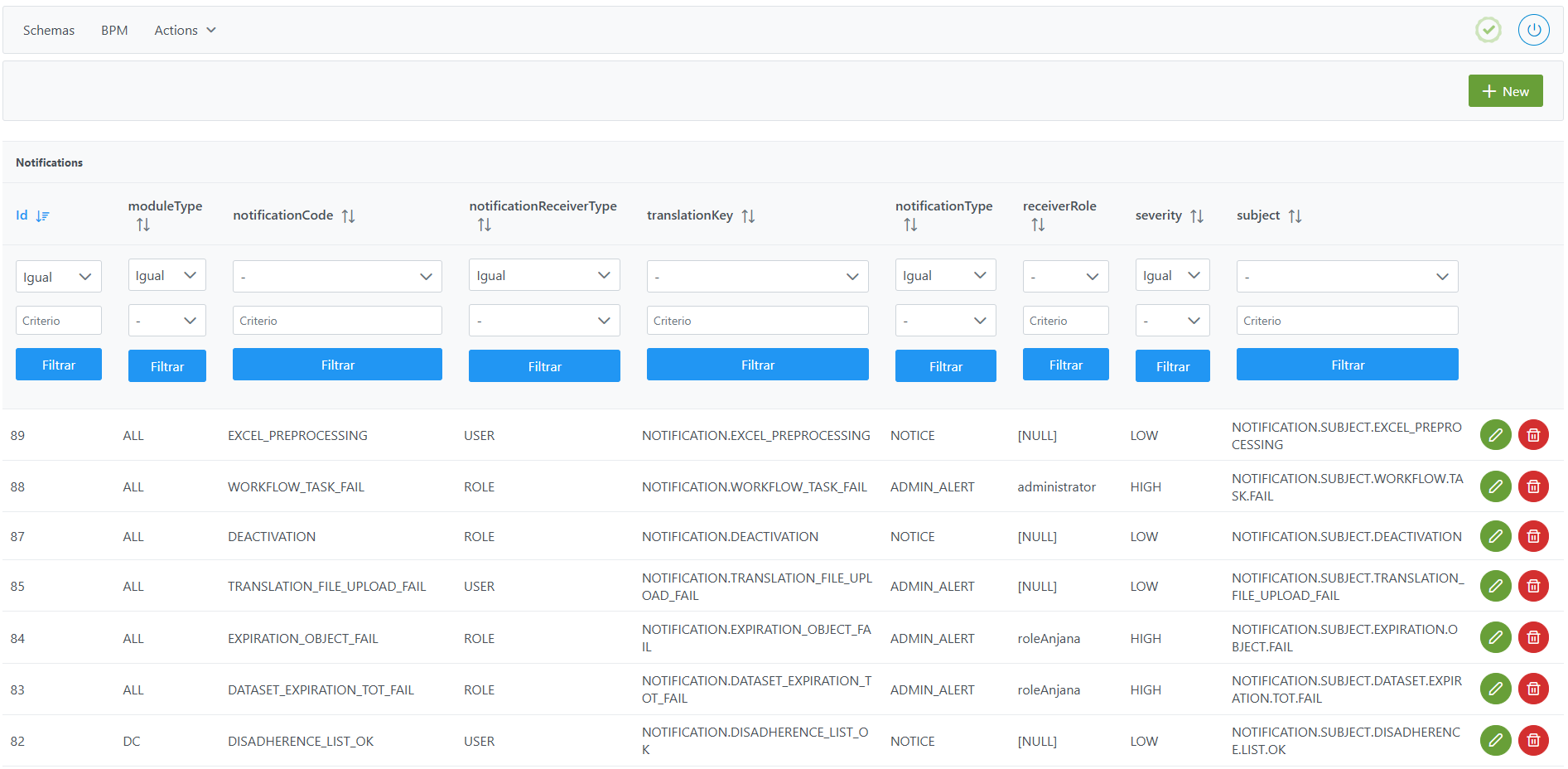Open the notificationReceiverType value dropdown

544,321
